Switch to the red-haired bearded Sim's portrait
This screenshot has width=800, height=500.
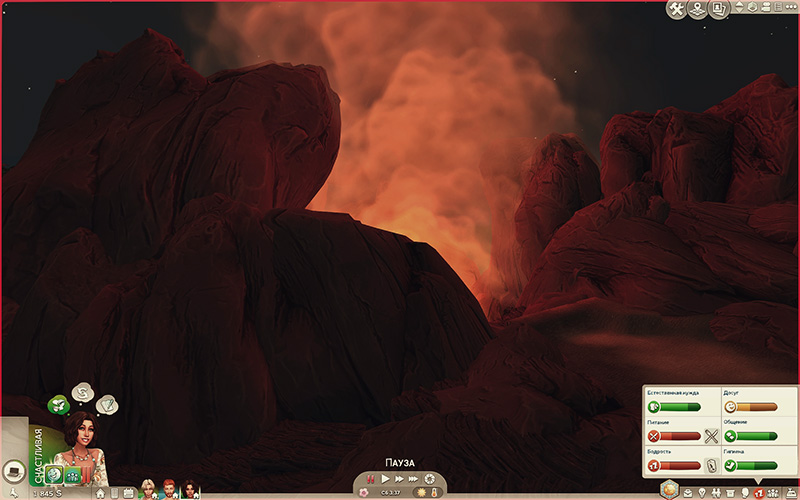[x=169, y=489]
